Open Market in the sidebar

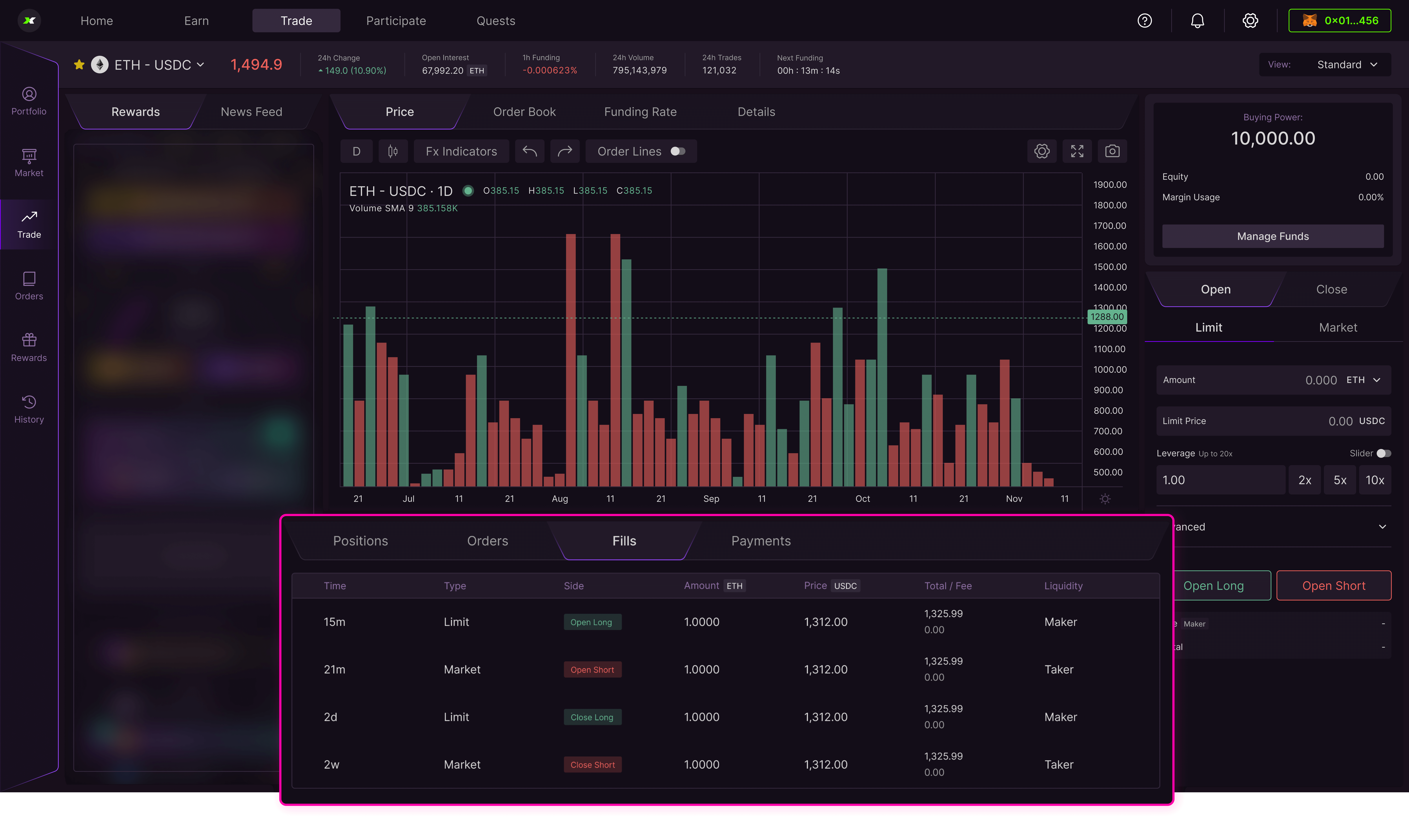(29, 163)
